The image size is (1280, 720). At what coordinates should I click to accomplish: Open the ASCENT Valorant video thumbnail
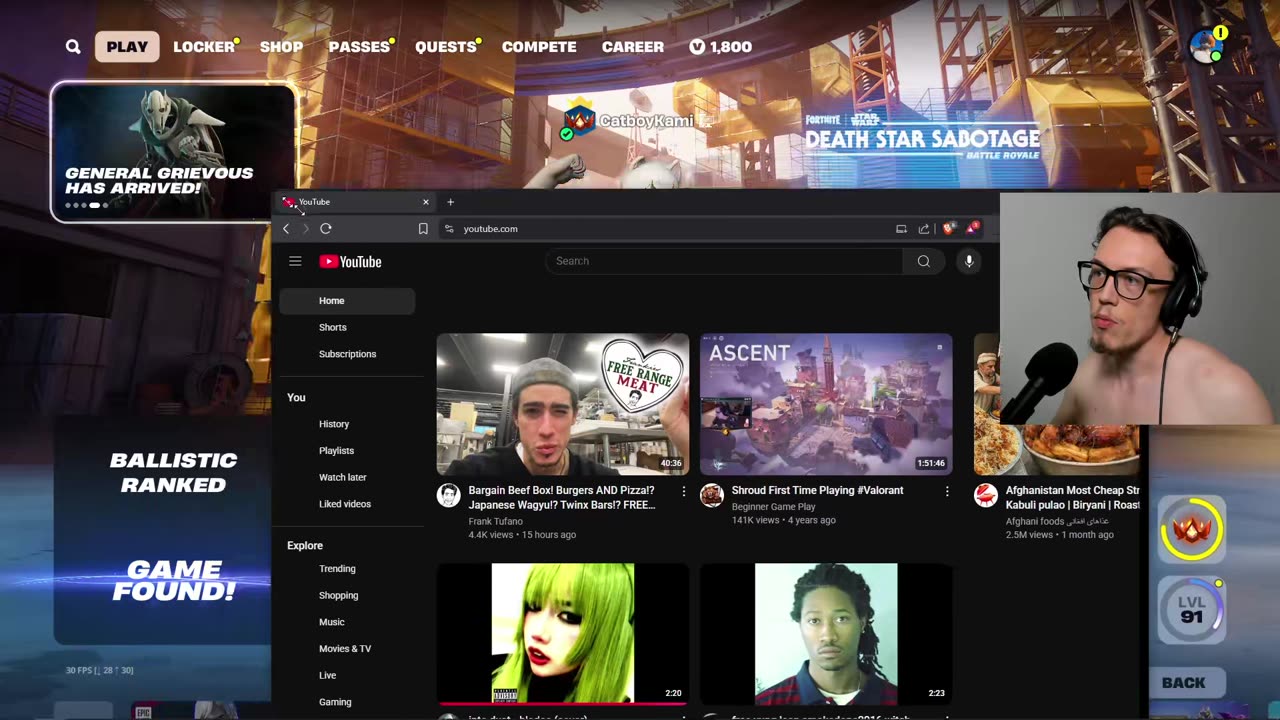(x=826, y=404)
